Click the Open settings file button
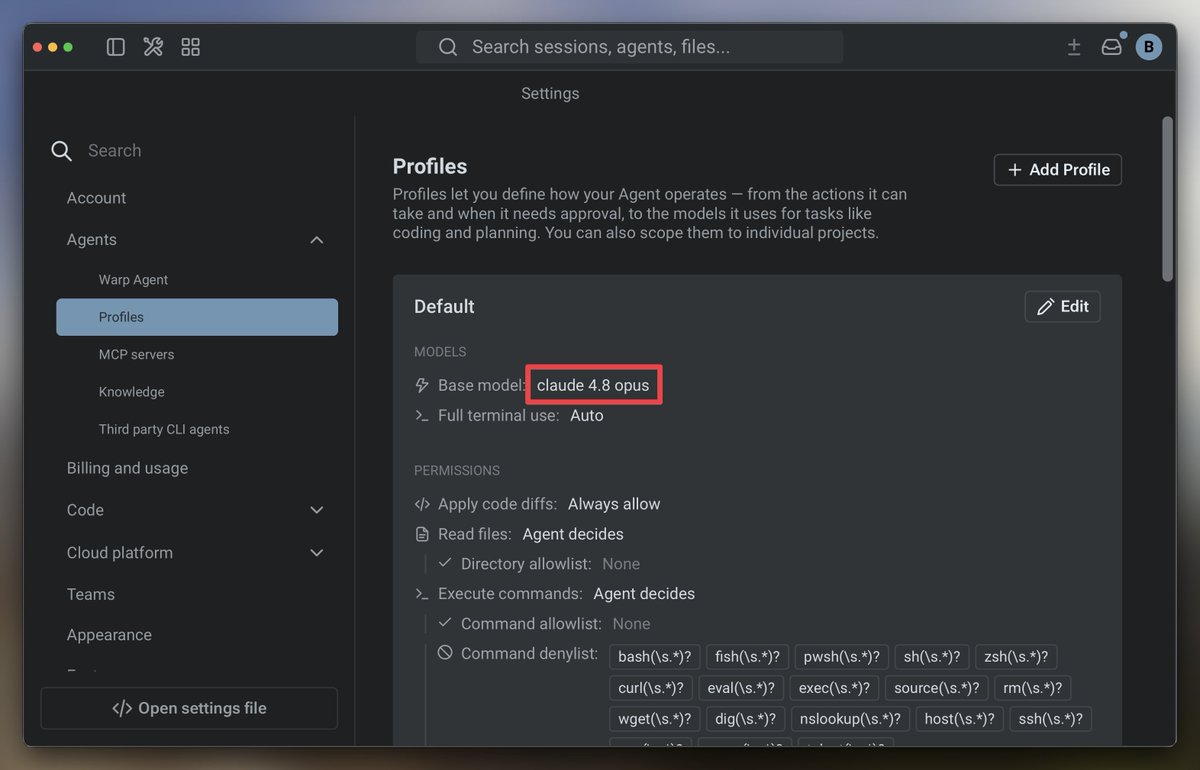 (189, 708)
